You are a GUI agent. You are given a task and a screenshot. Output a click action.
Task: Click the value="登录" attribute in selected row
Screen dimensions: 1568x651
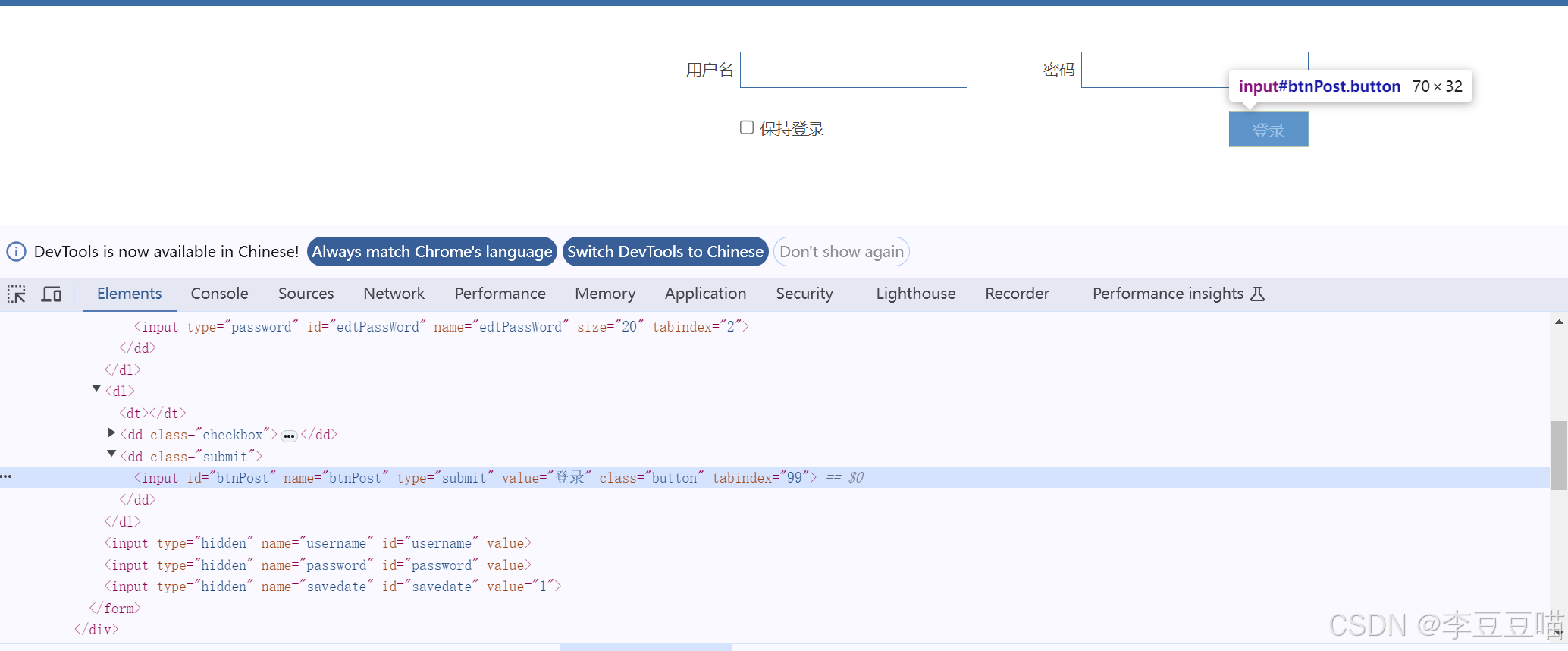[547, 478]
